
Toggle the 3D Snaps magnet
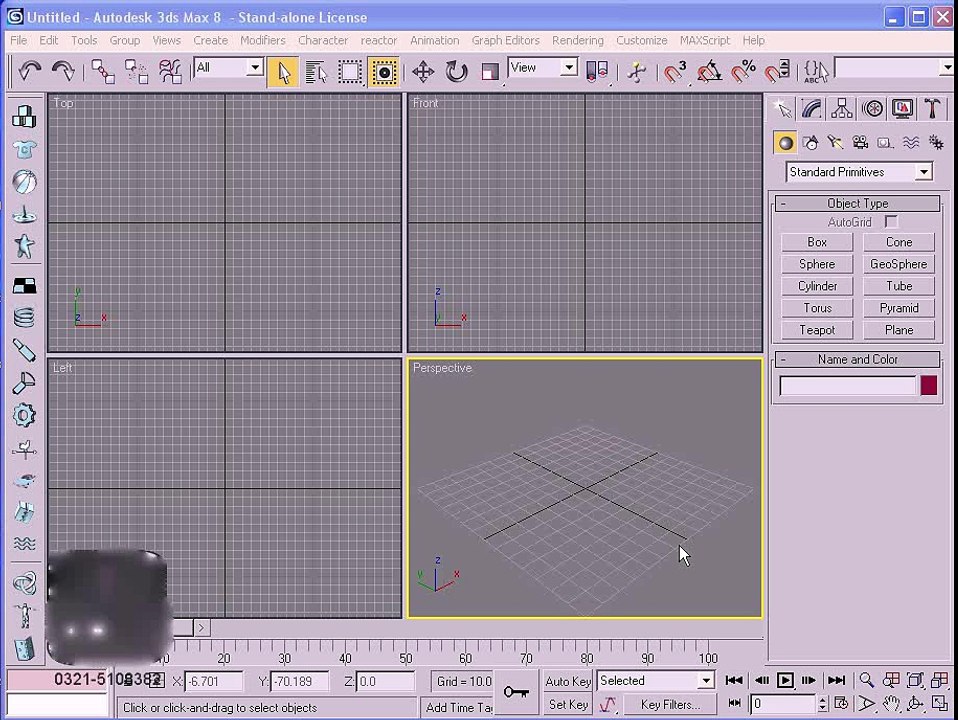(675, 72)
